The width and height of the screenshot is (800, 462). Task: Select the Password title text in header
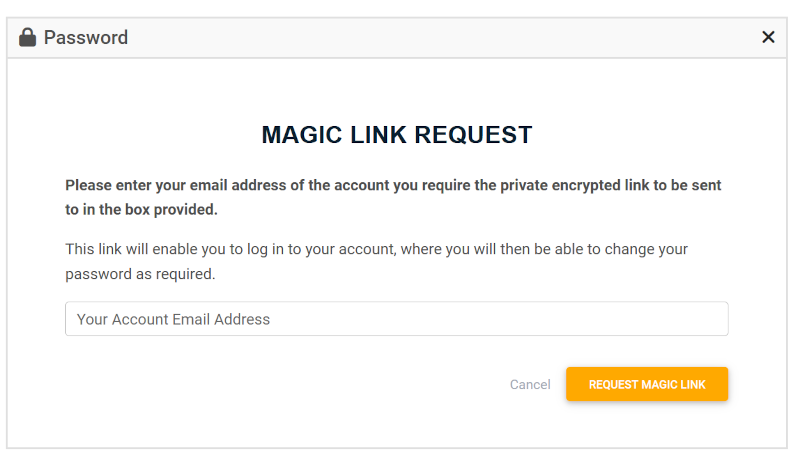pyautogui.click(x=86, y=38)
